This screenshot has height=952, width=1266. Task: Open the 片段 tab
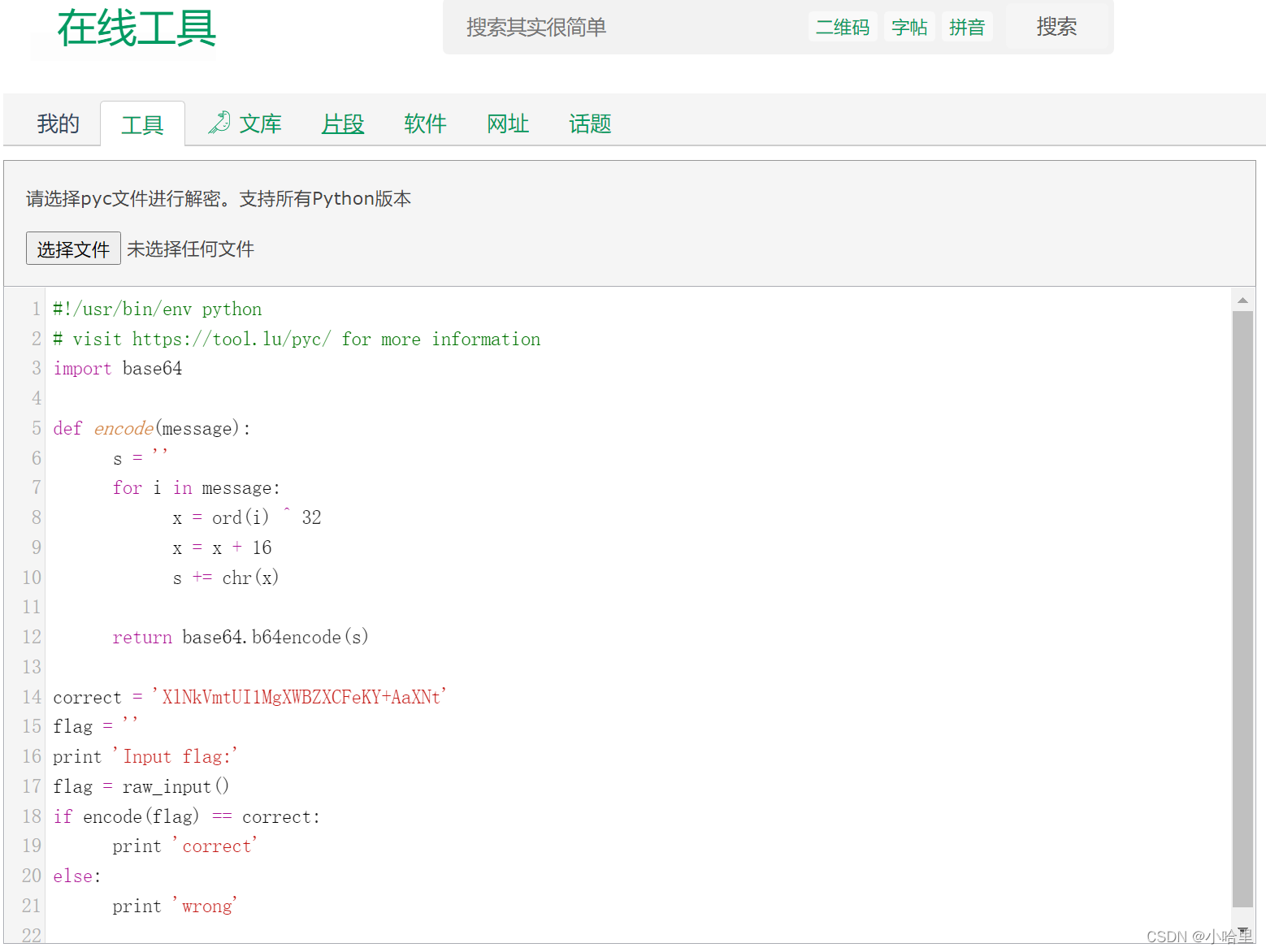tap(343, 123)
